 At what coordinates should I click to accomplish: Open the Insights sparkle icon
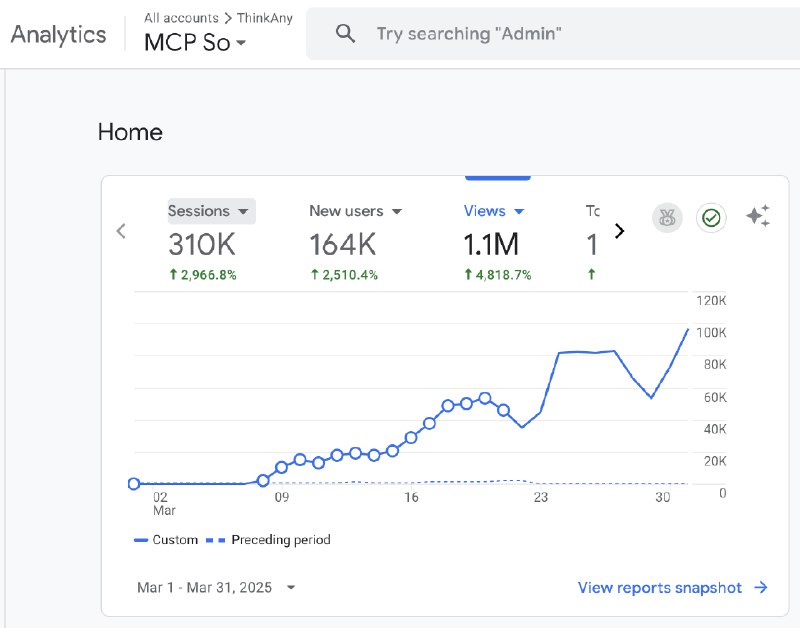point(758,216)
